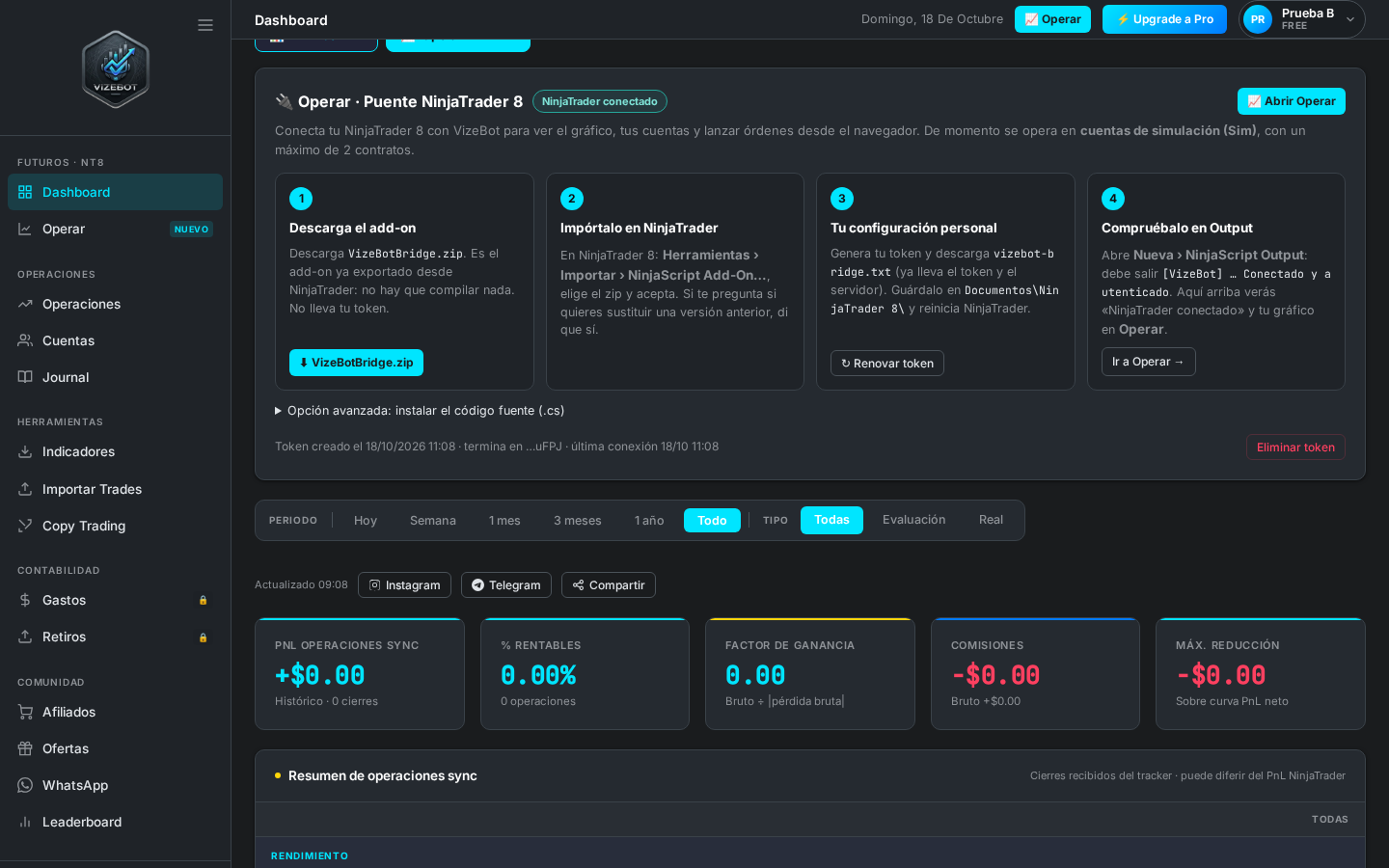Click the Dashboard grid icon in sidebar
This screenshot has height=868, width=1389.
25,192
